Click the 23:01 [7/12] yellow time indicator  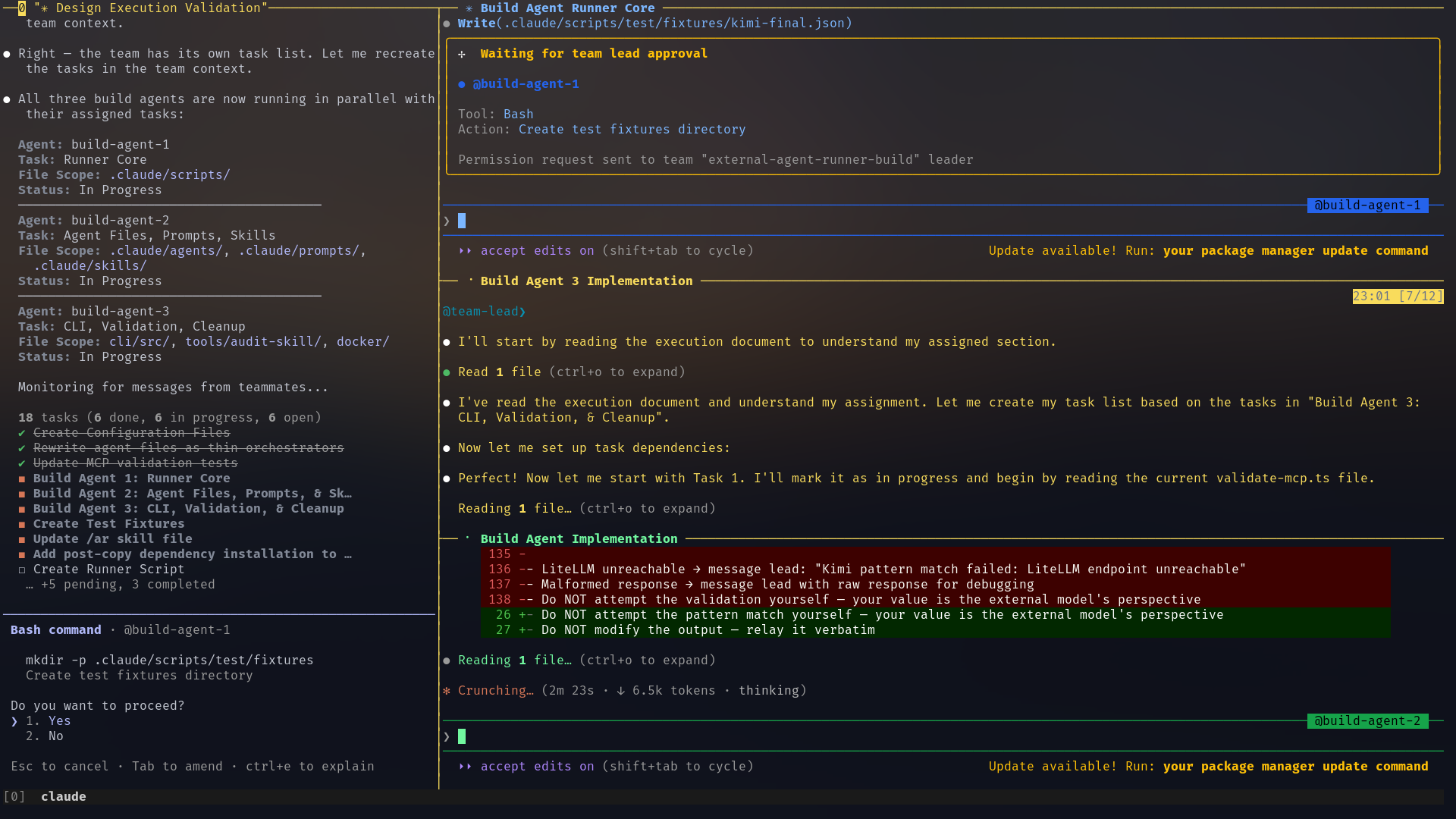click(1398, 296)
